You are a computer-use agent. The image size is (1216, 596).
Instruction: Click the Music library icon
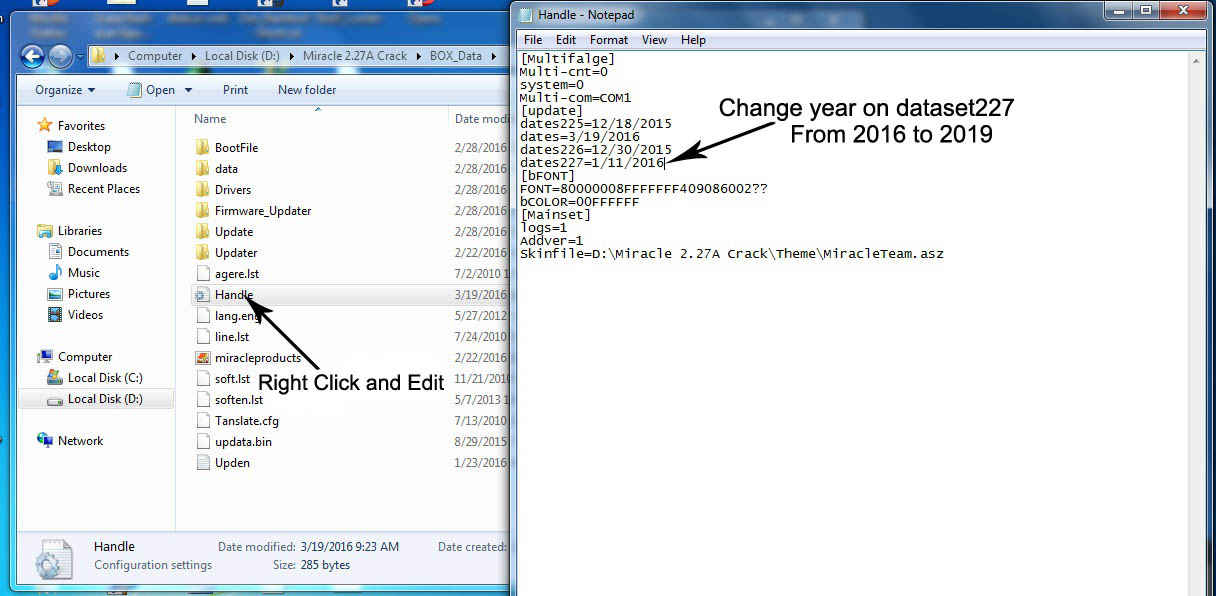tap(56, 272)
